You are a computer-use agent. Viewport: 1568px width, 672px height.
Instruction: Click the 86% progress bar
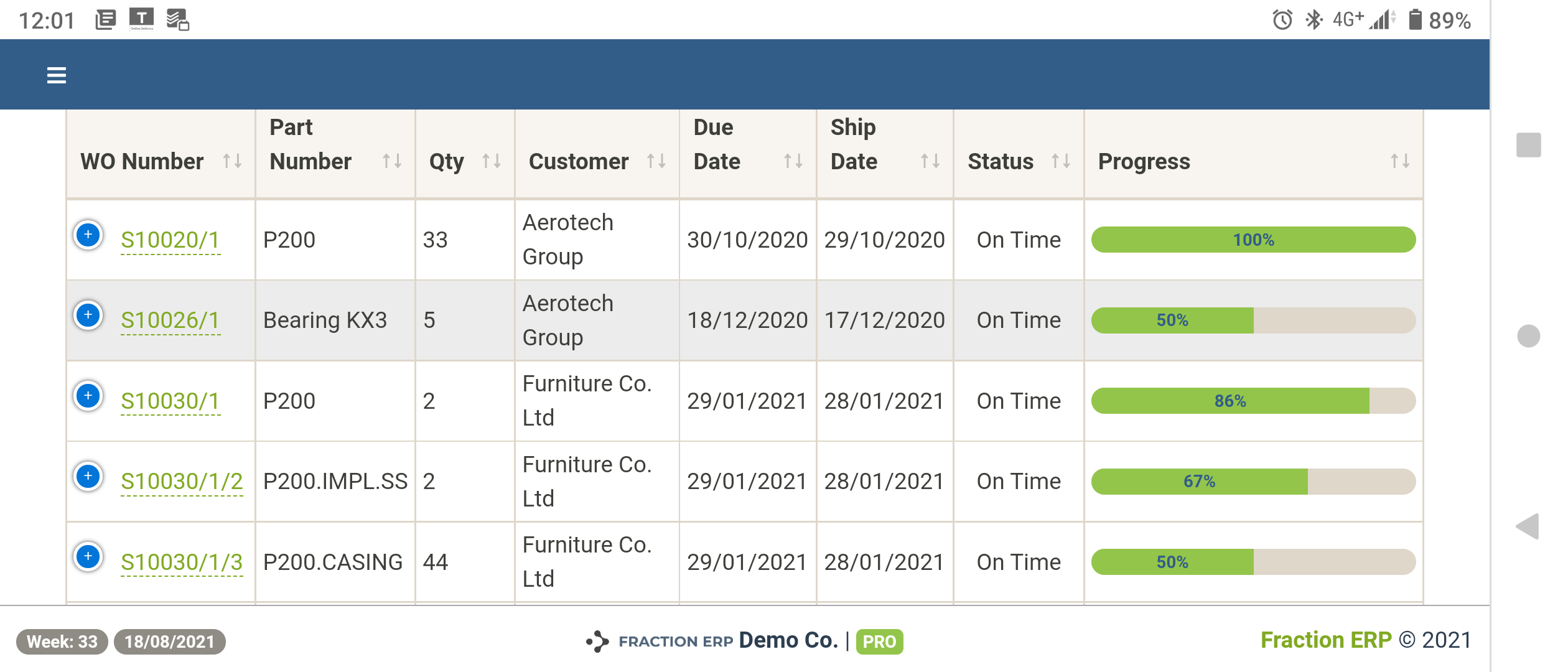pyautogui.click(x=1253, y=401)
